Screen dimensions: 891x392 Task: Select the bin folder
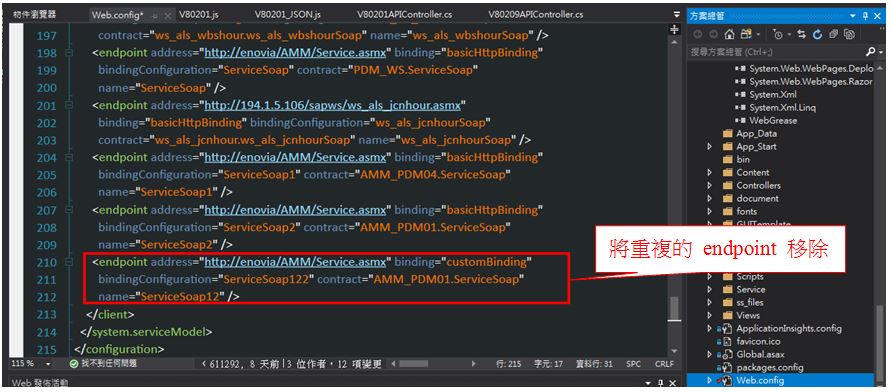coord(743,160)
